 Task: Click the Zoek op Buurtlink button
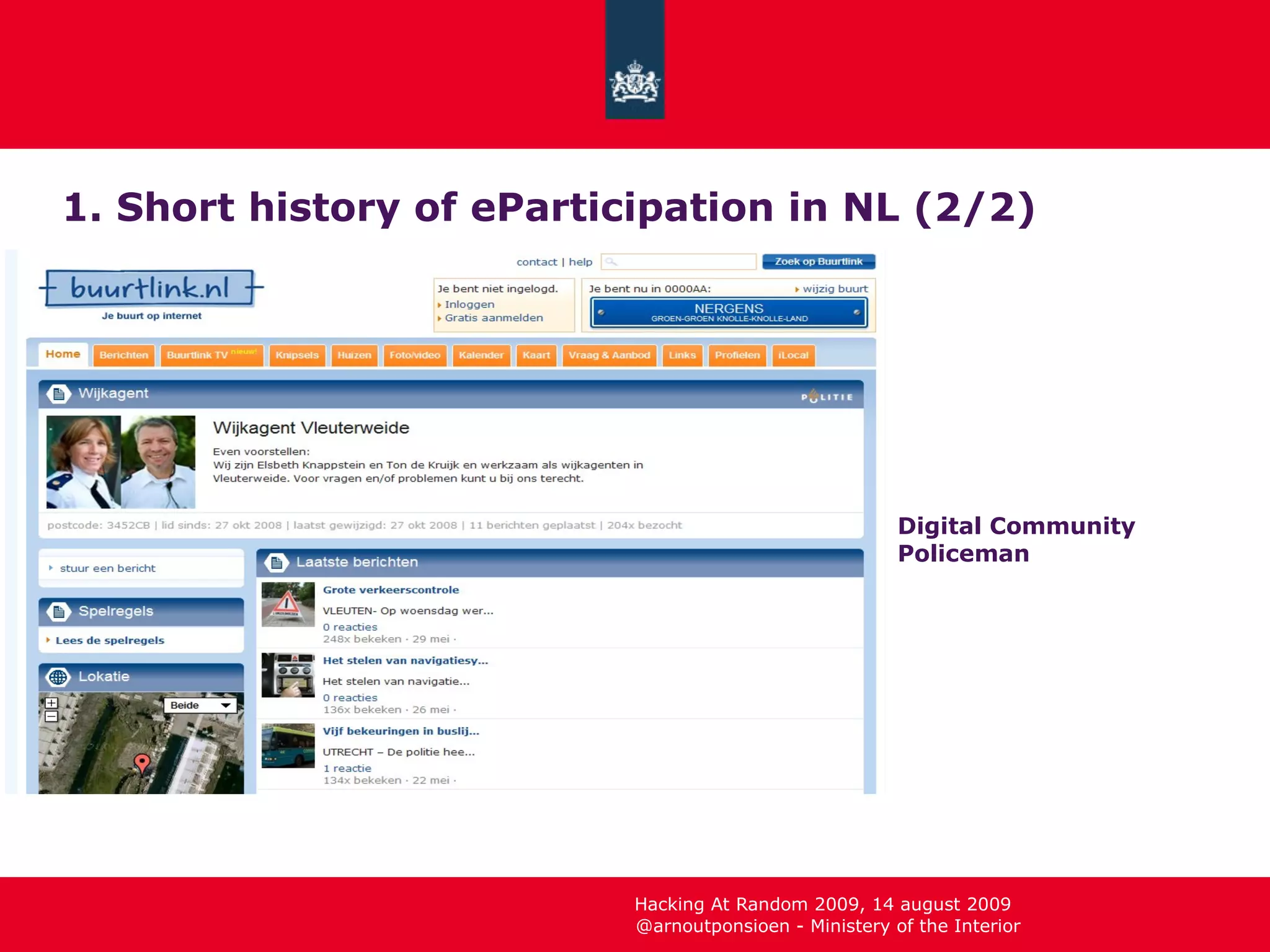pyautogui.click(x=819, y=262)
